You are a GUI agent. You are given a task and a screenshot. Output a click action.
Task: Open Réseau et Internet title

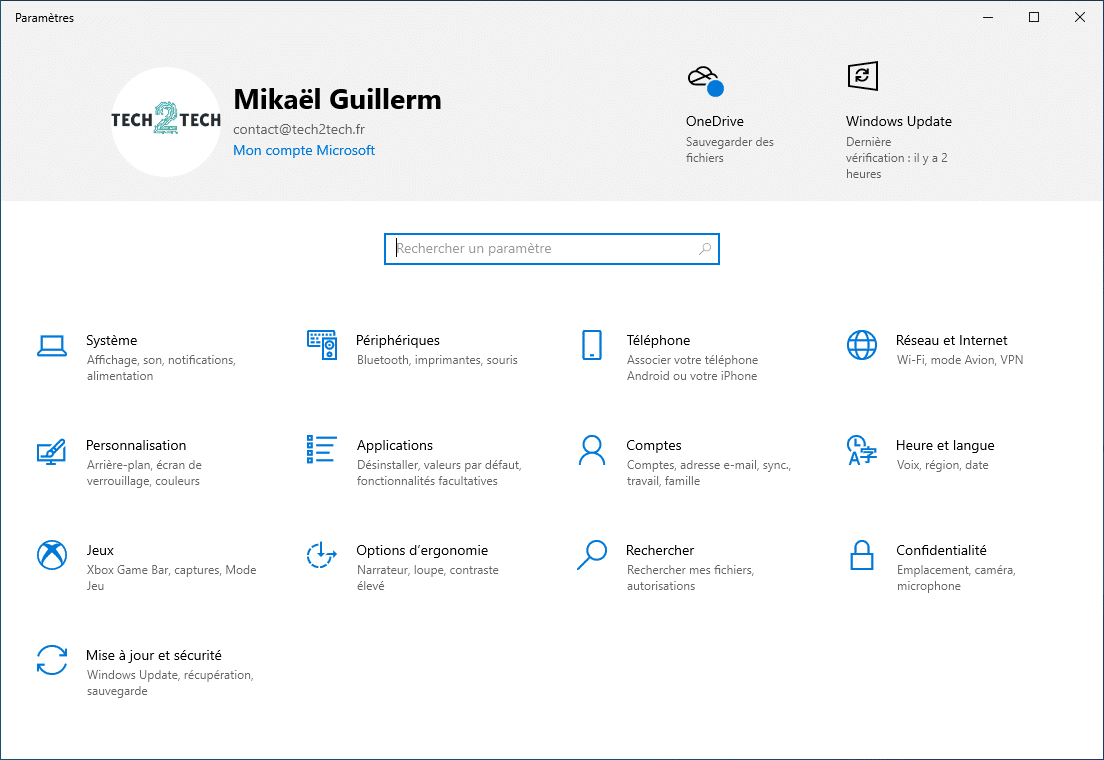click(951, 340)
